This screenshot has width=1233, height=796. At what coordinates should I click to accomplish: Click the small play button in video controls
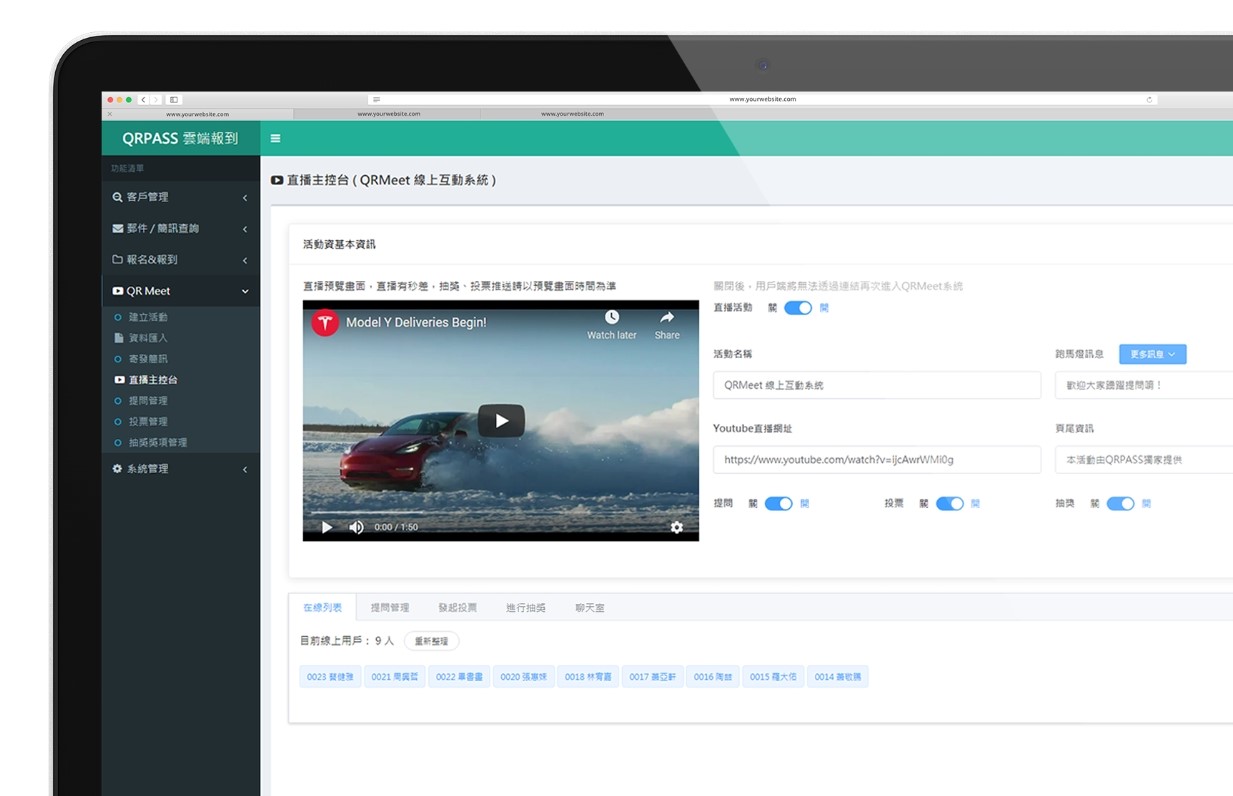(x=326, y=527)
